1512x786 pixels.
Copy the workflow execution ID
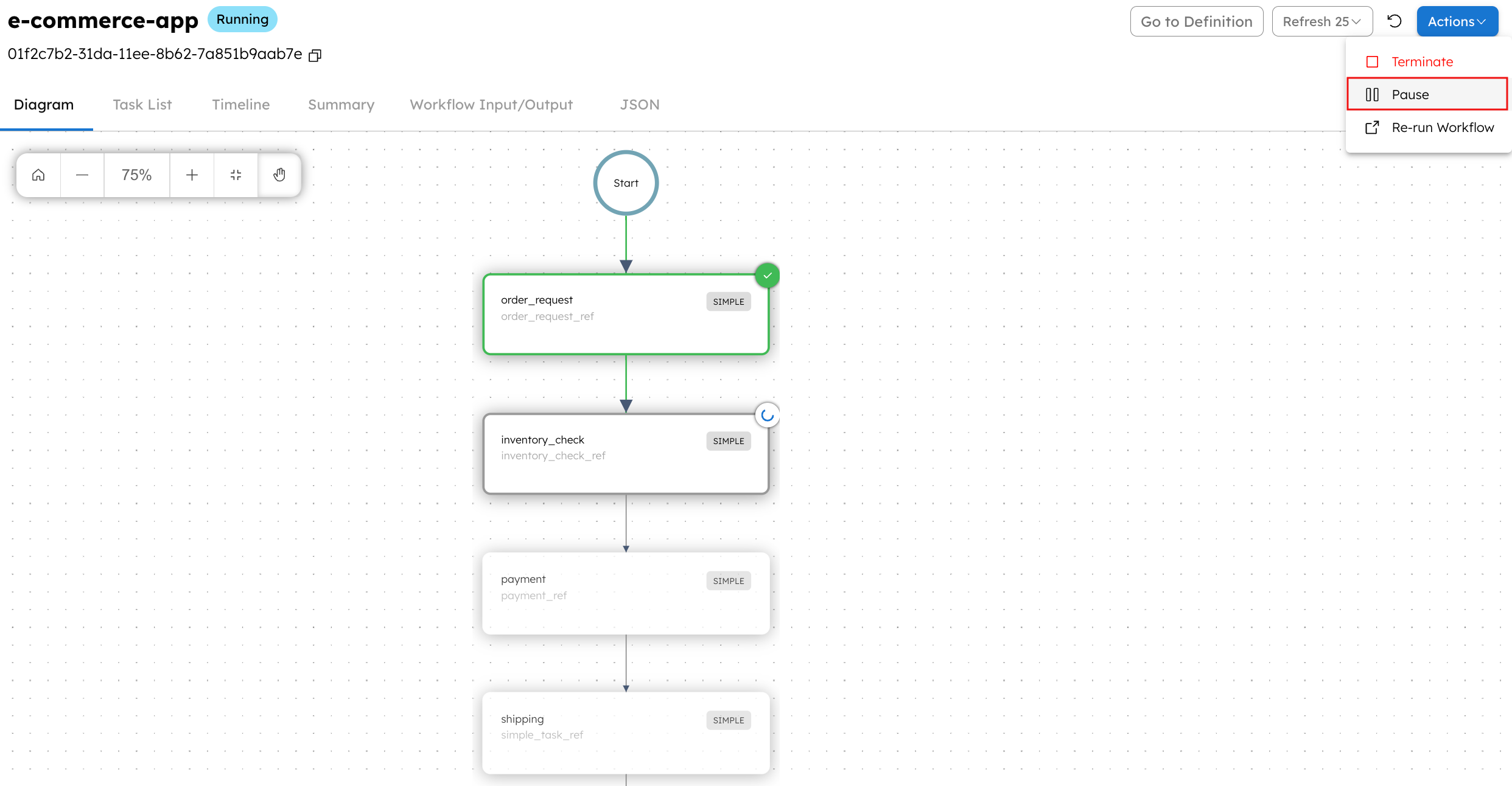pyautogui.click(x=315, y=55)
